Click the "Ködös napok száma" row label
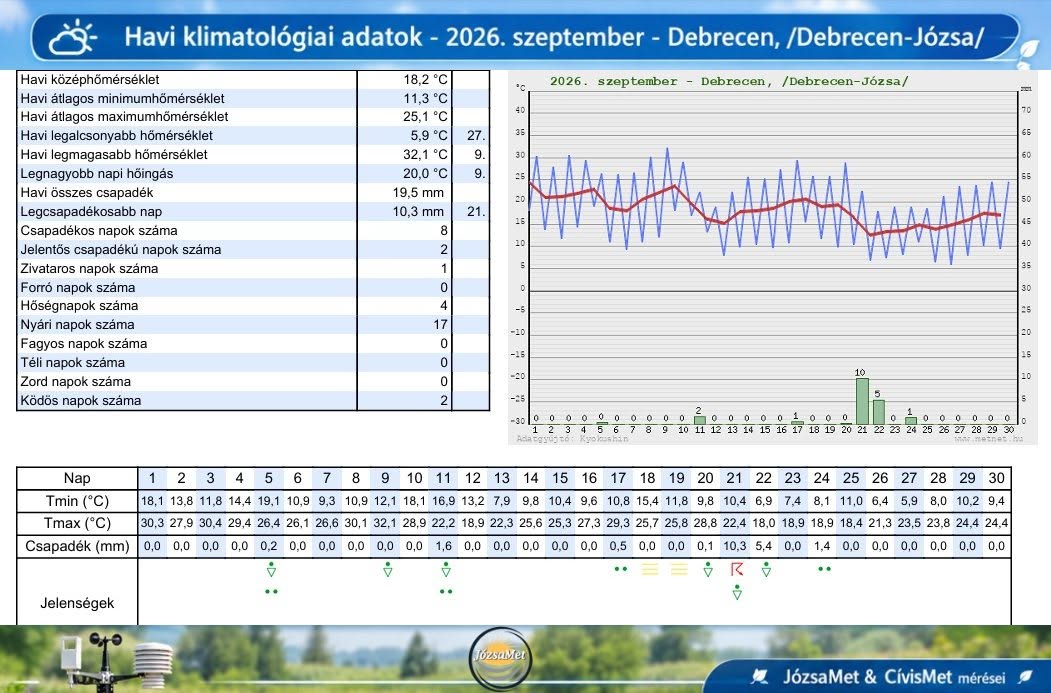1051x693 pixels. pyautogui.click(x=80, y=400)
